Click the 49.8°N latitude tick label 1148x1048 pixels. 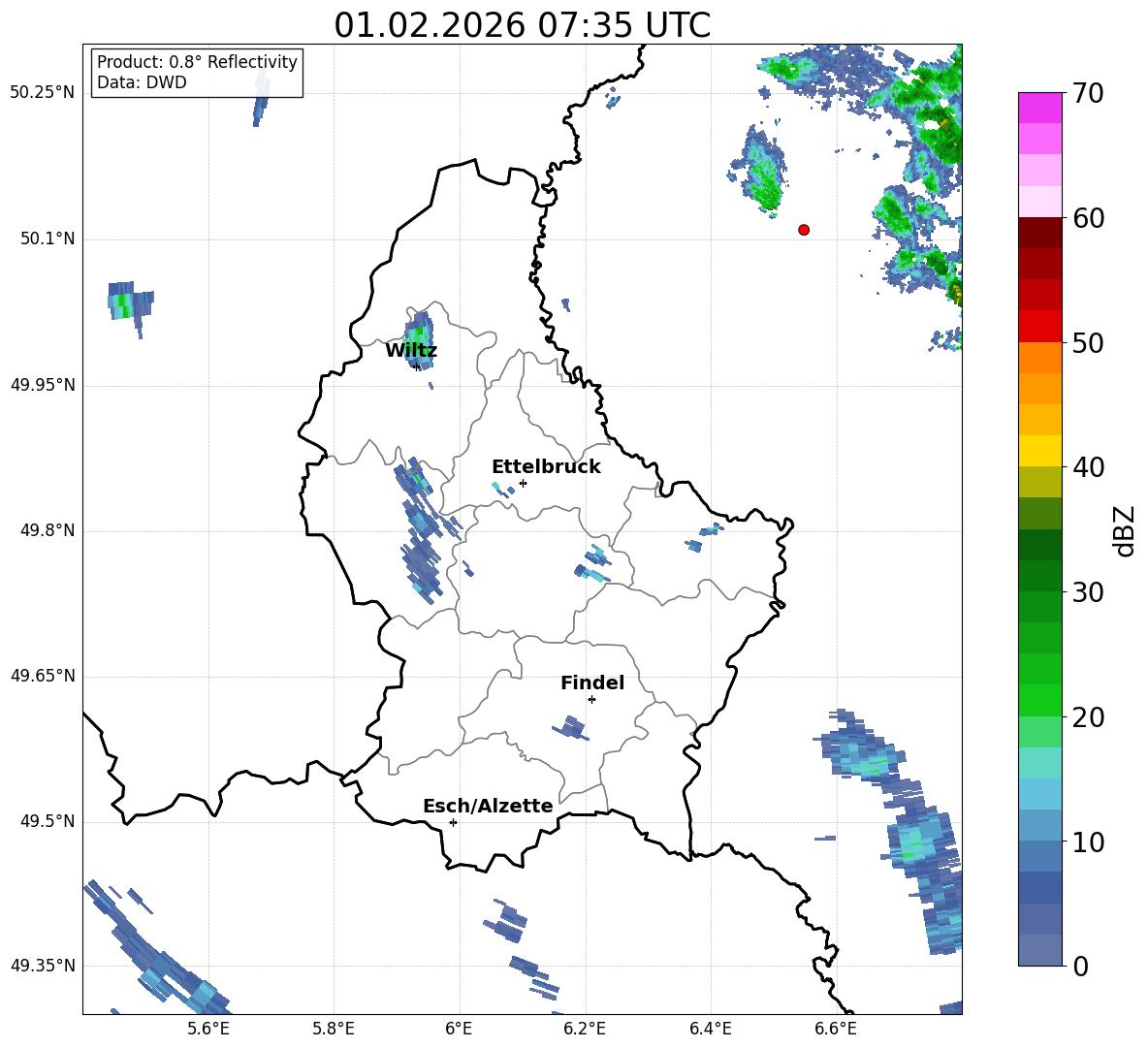click(x=48, y=530)
